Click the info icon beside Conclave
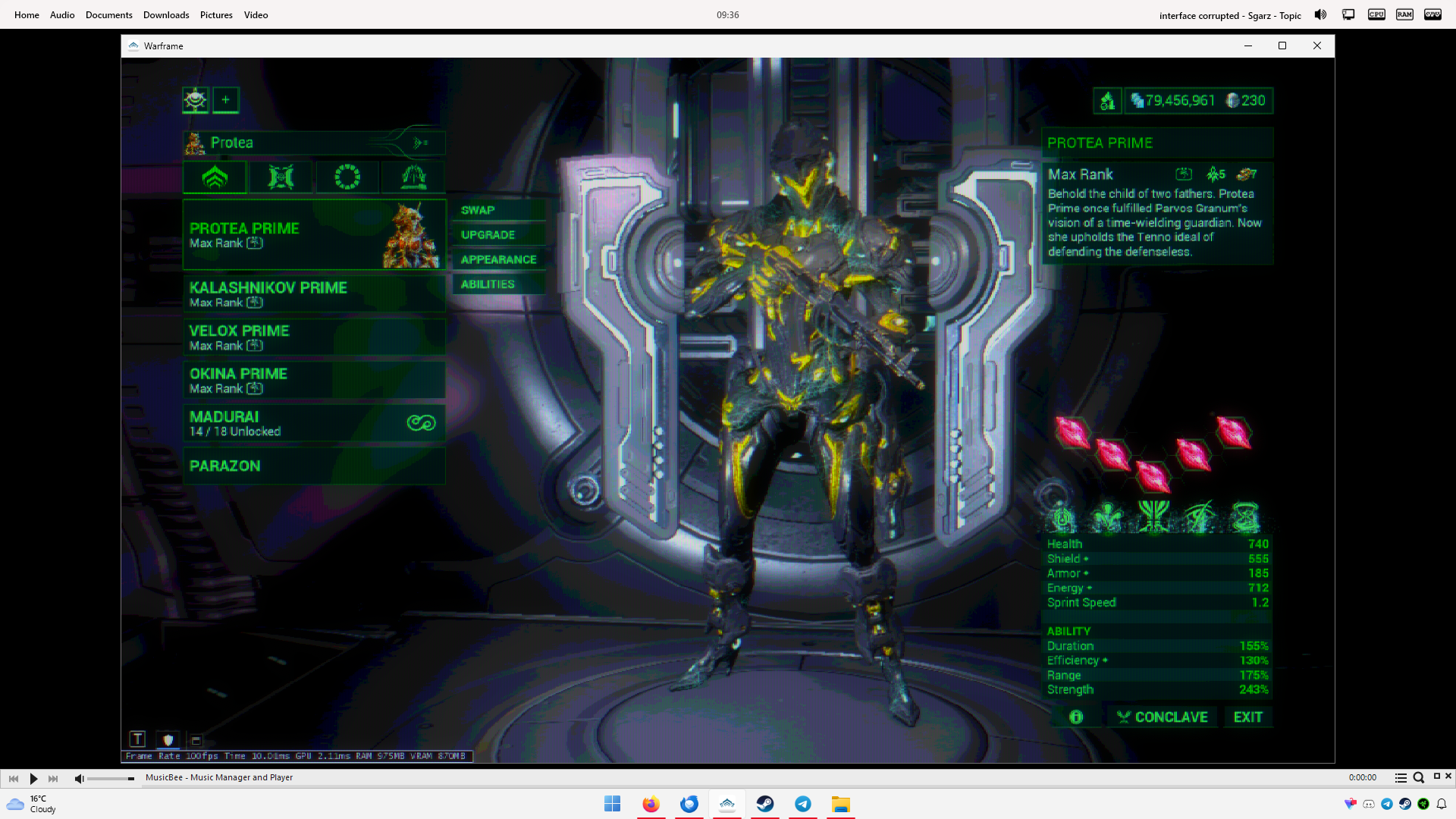This screenshot has height=819, width=1456. click(x=1076, y=717)
